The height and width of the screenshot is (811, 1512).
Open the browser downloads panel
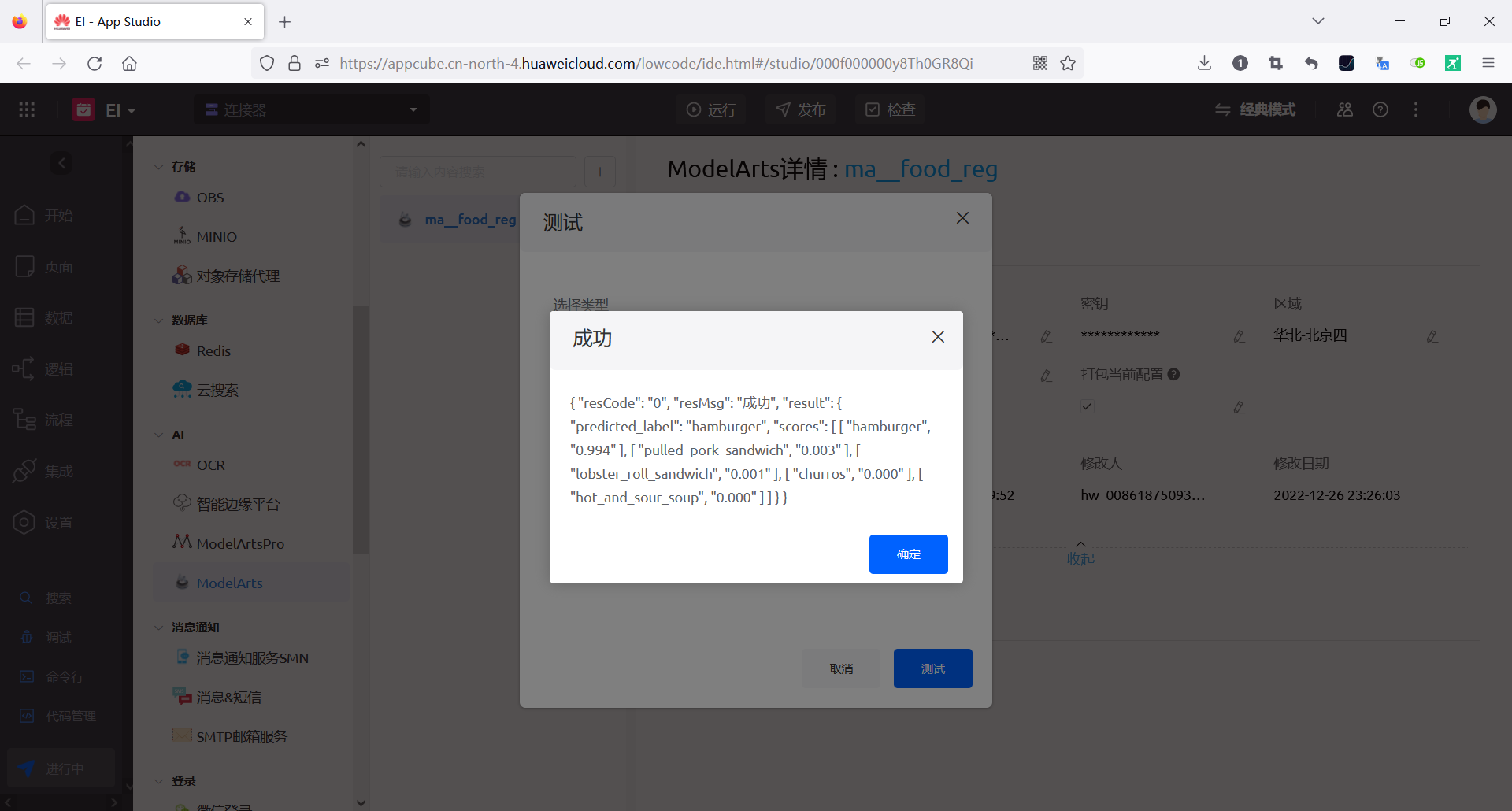1204,64
